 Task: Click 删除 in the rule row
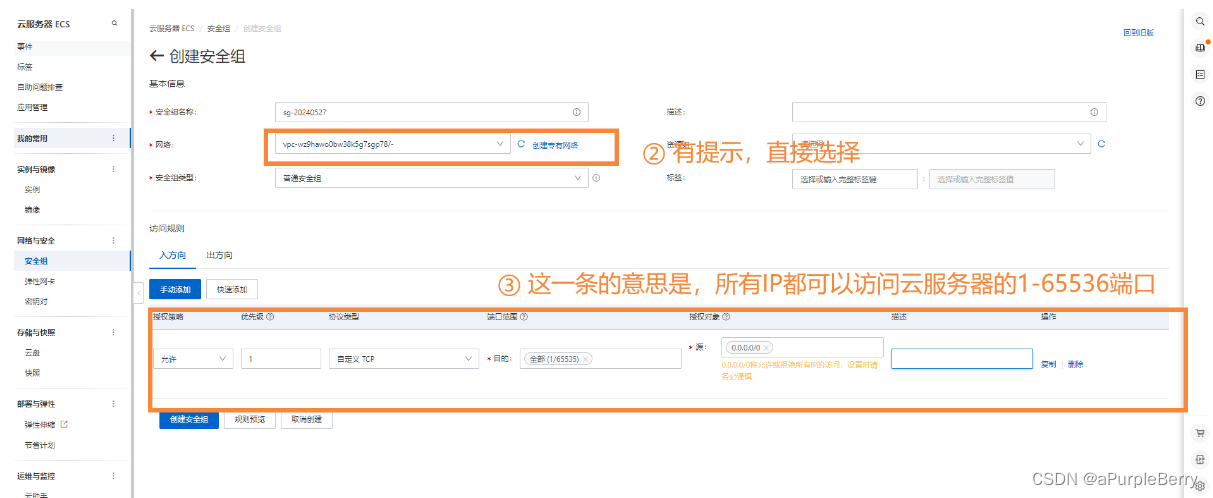(1075, 364)
